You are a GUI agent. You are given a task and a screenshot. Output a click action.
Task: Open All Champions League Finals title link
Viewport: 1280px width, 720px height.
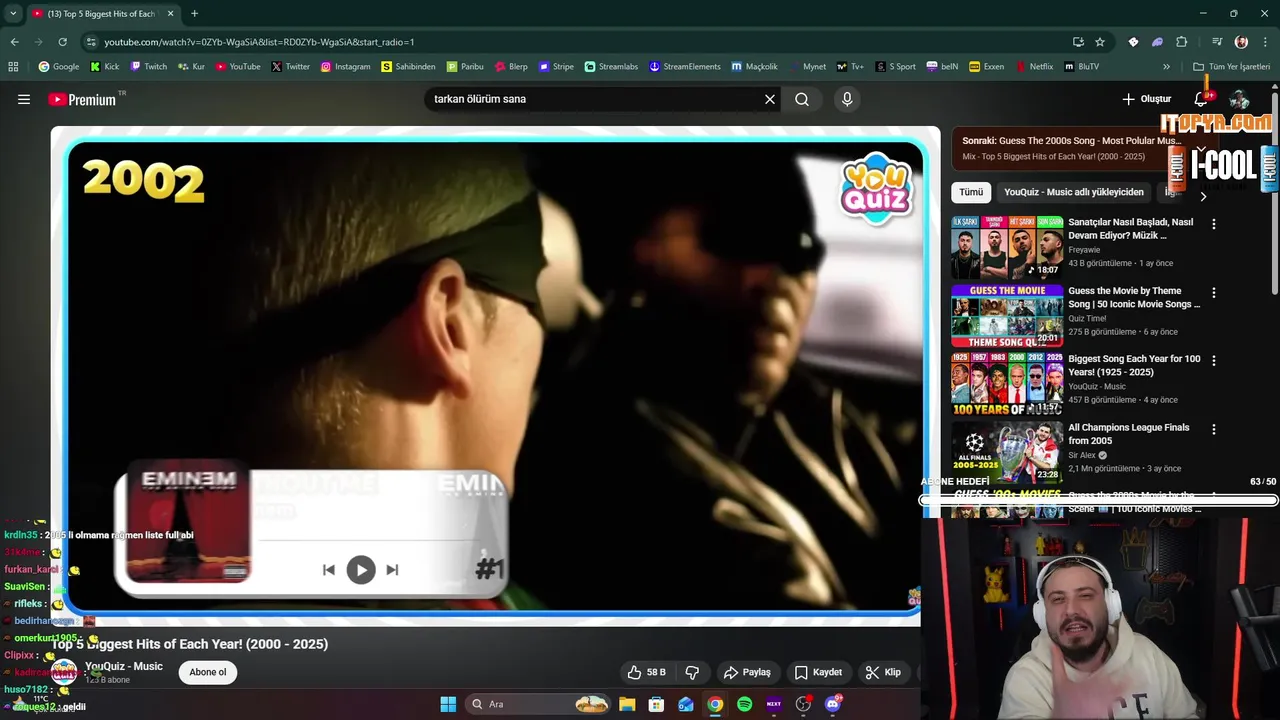click(1128, 434)
